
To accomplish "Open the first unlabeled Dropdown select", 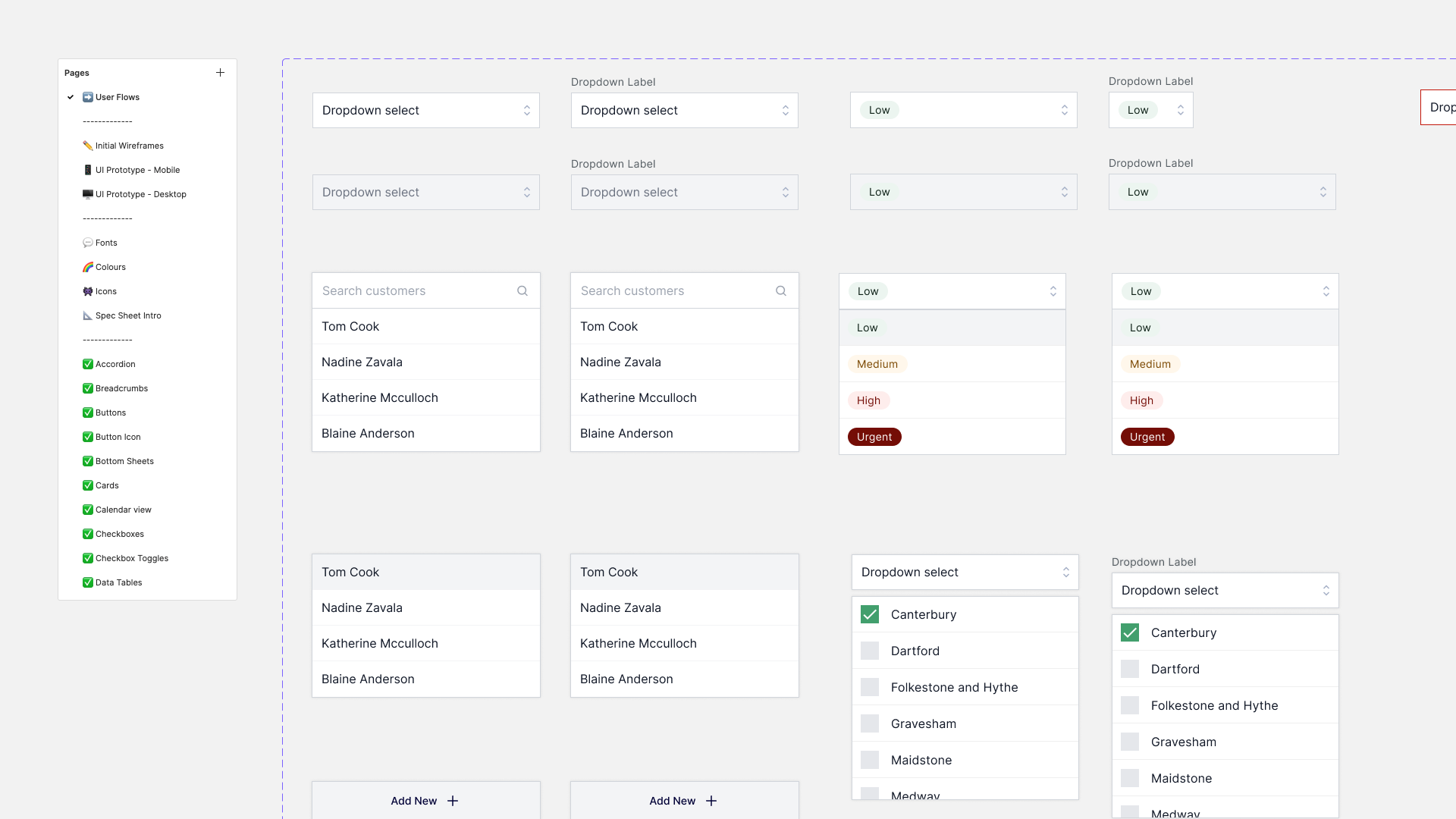I will click(426, 111).
